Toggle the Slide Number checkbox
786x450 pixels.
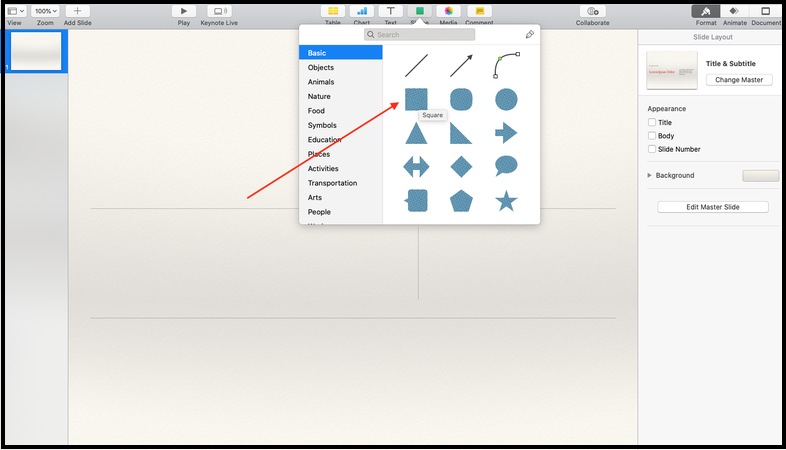652,149
